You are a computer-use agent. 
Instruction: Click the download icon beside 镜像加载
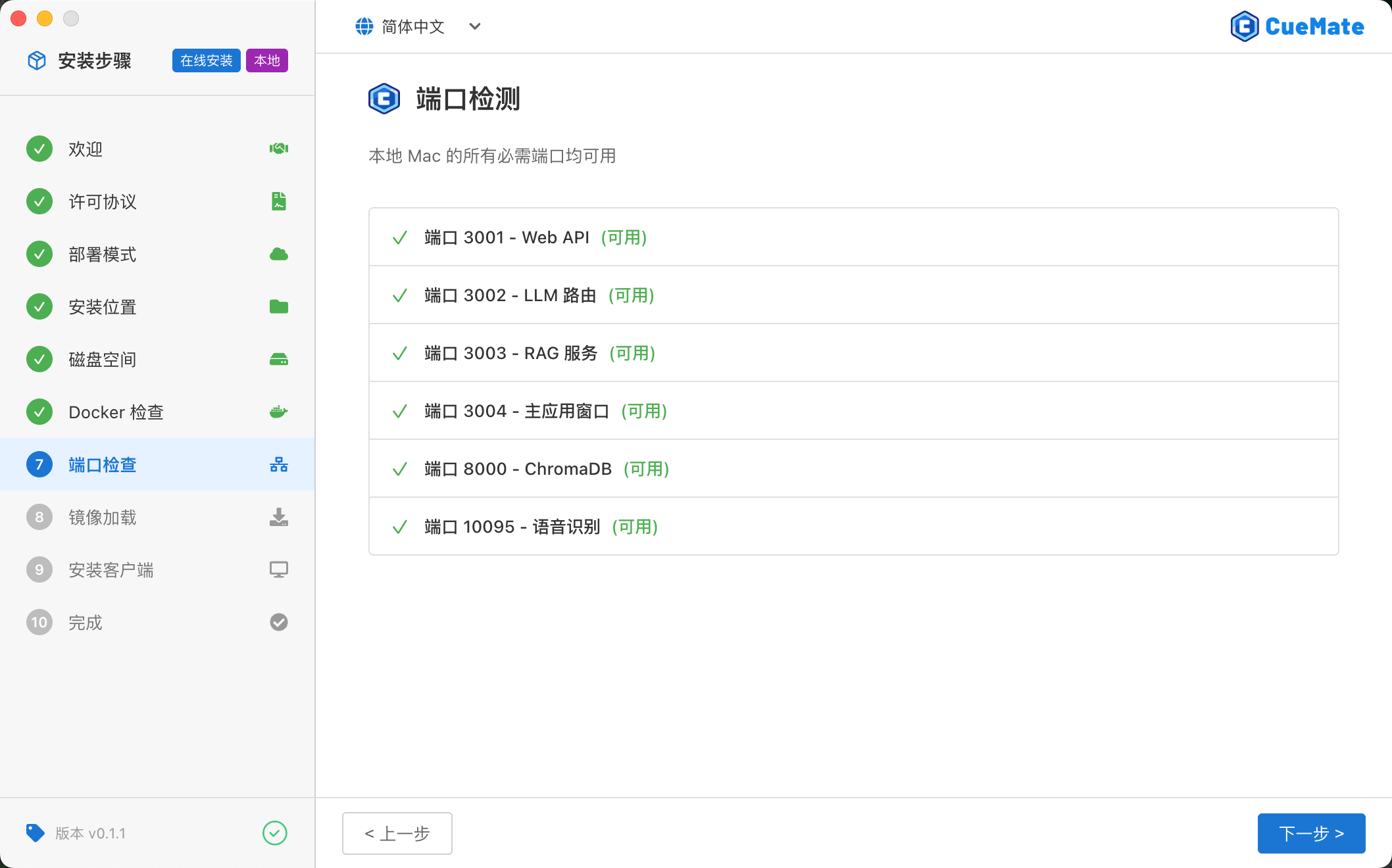coord(278,517)
